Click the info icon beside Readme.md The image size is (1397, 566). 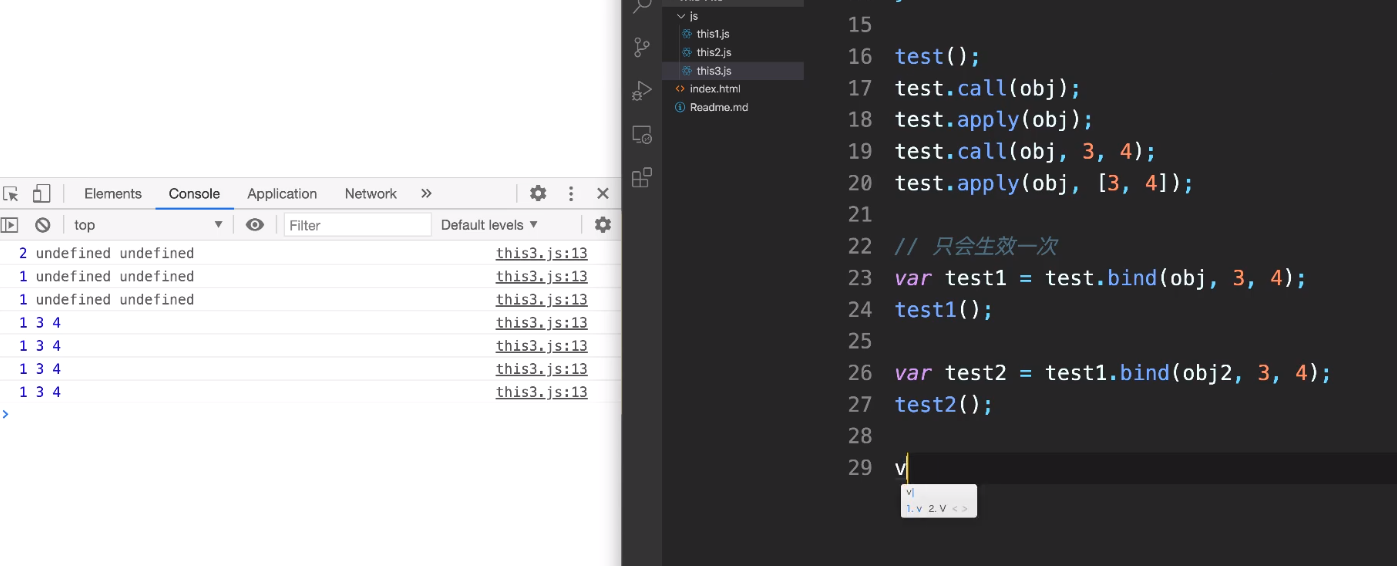[x=680, y=107]
